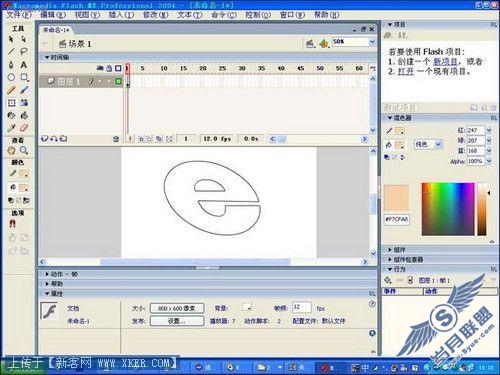Select the Arrow selection tool
Image resolution: width=500 pixels, height=375 pixels.
[x=11, y=39]
